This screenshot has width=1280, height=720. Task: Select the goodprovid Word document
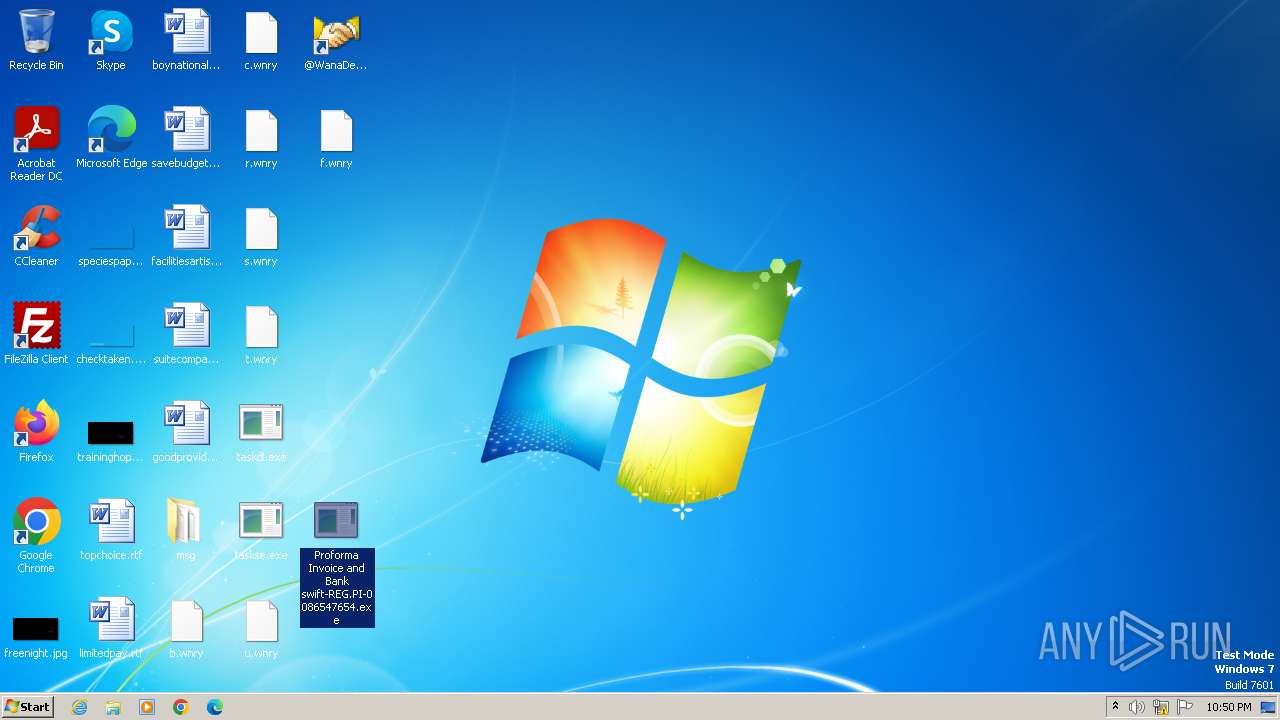186,432
